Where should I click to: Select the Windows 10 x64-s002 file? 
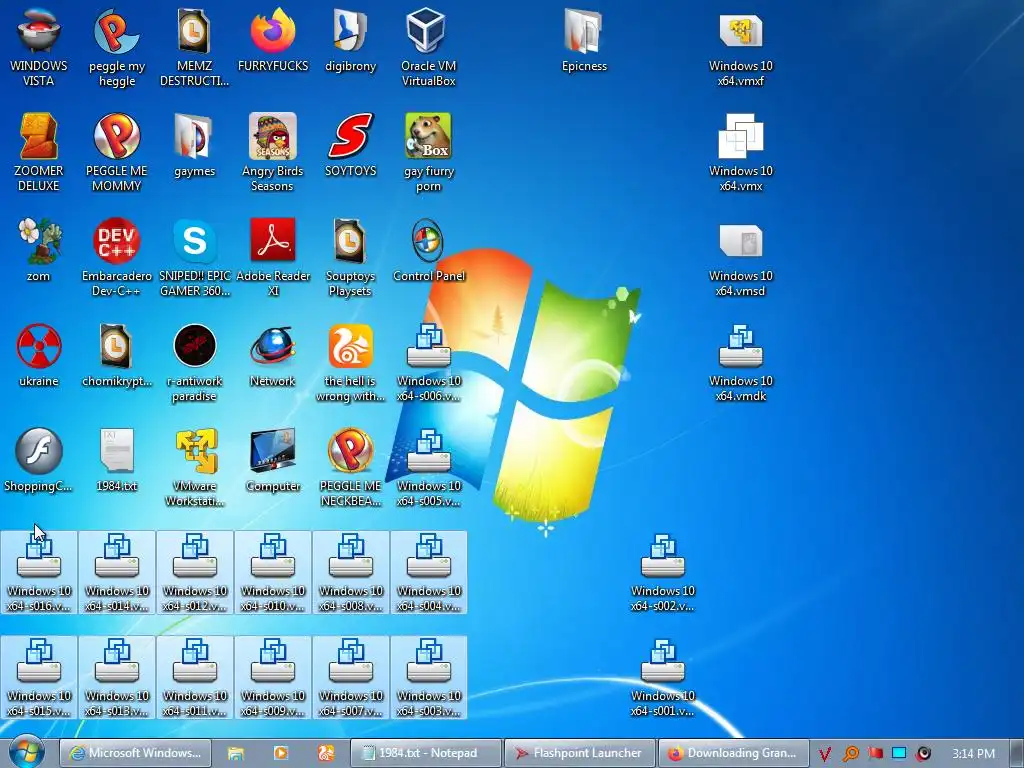coord(662,573)
